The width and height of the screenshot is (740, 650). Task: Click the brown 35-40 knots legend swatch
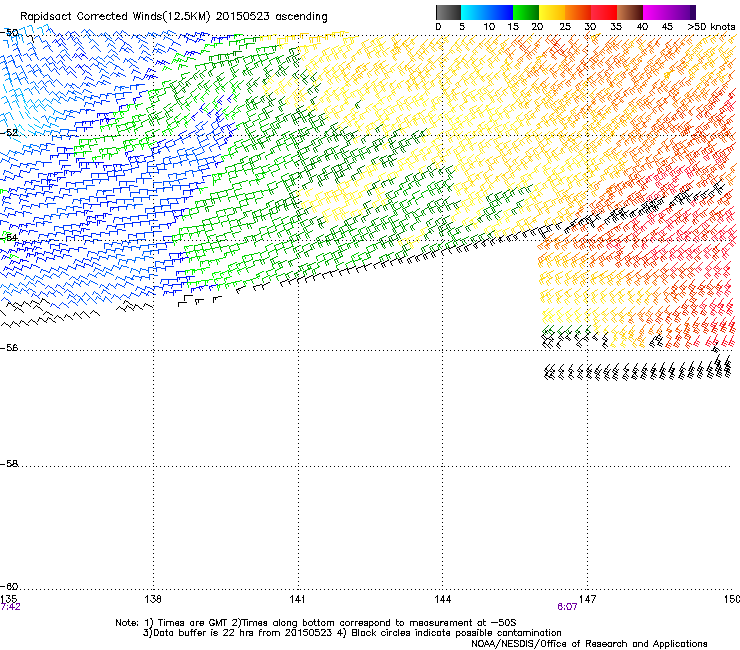630,12
